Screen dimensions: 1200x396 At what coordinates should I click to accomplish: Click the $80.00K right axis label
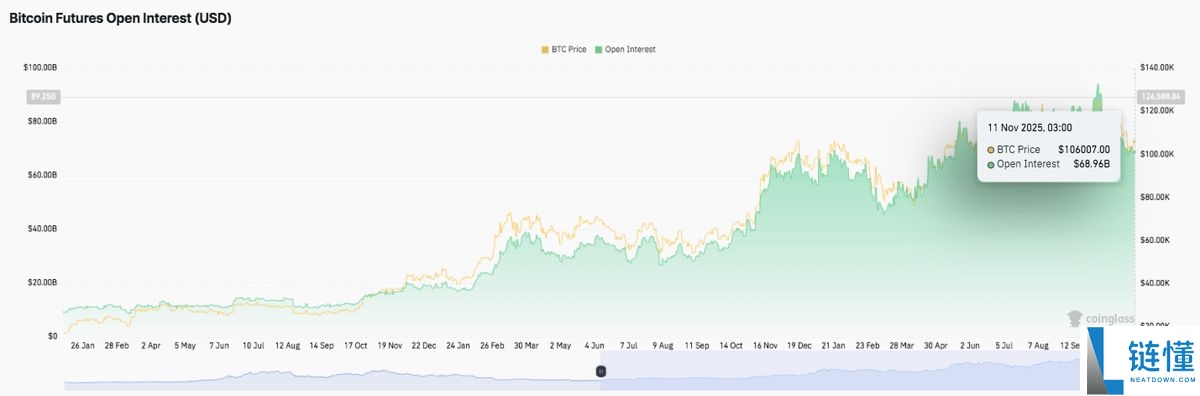1154,197
